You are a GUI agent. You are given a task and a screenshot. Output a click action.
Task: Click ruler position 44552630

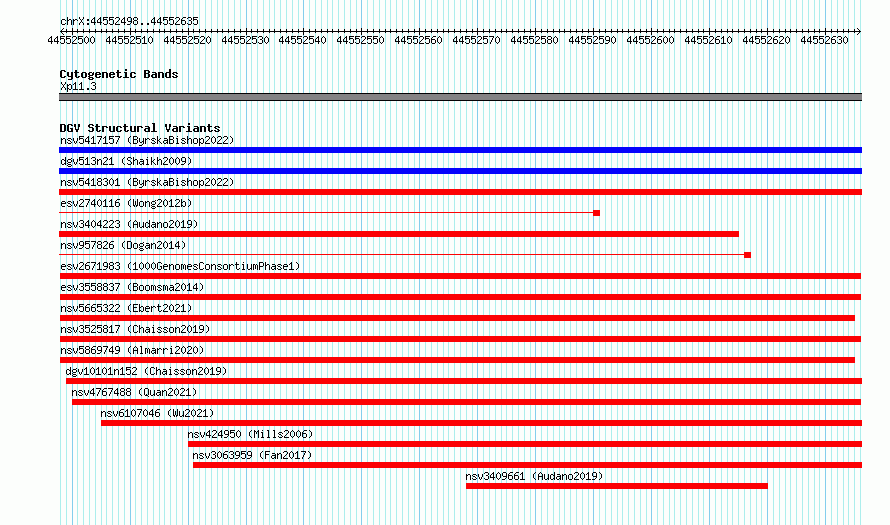tap(824, 40)
